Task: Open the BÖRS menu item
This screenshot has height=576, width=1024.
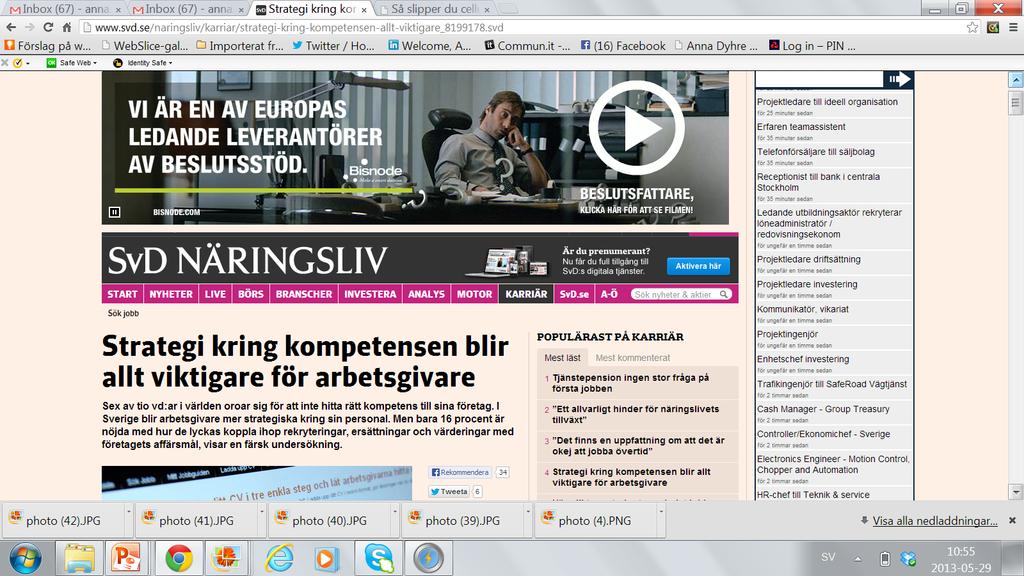Action: (251, 294)
